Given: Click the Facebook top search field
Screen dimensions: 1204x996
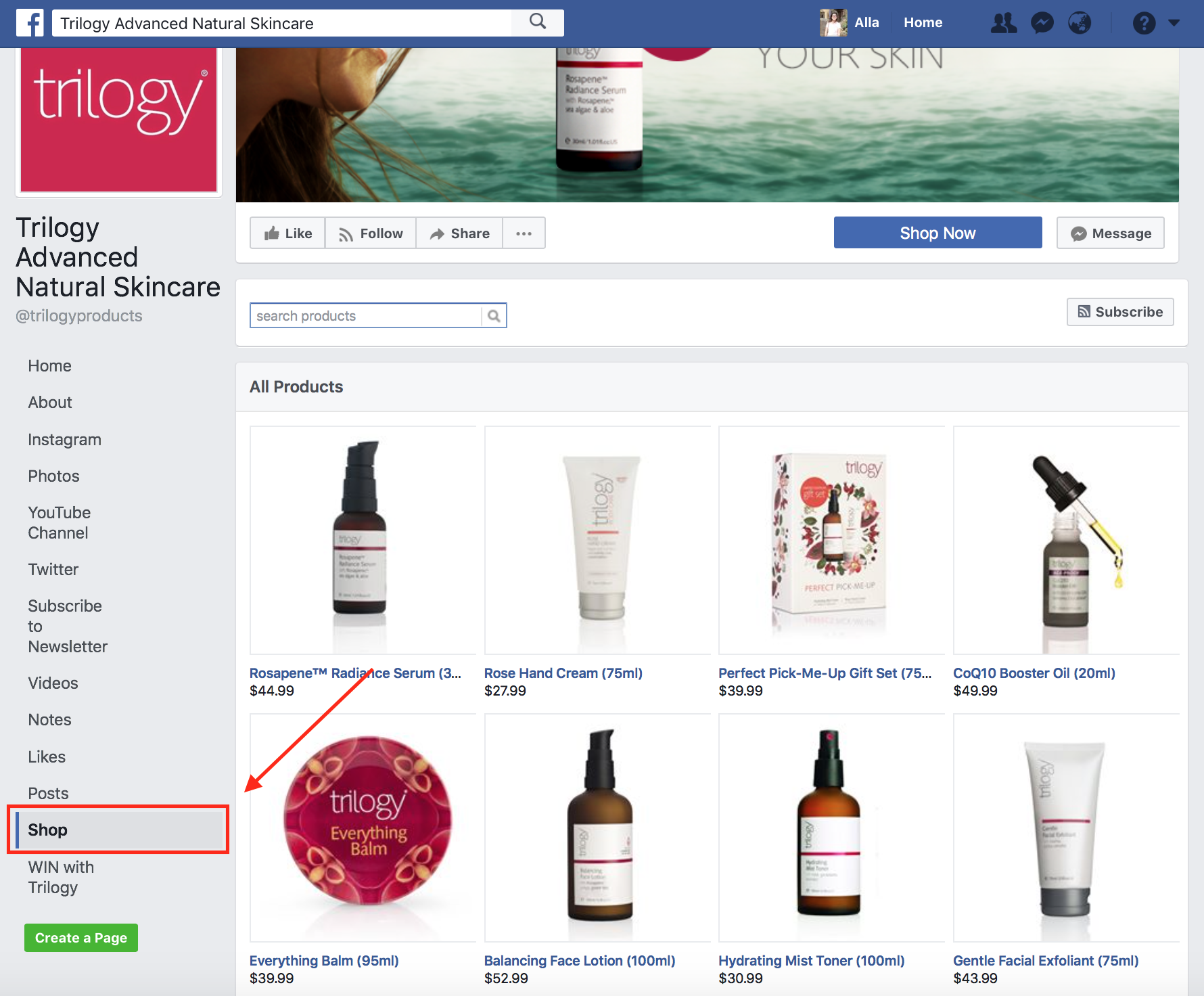Looking at the screenshot, I should coord(282,23).
